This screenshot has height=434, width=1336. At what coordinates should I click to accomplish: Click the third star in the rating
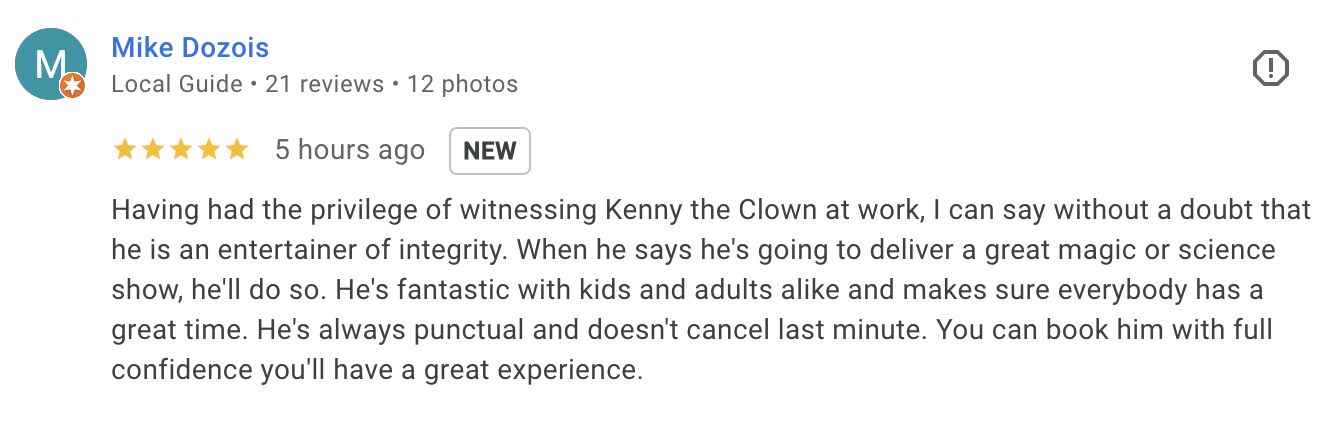[181, 150]
